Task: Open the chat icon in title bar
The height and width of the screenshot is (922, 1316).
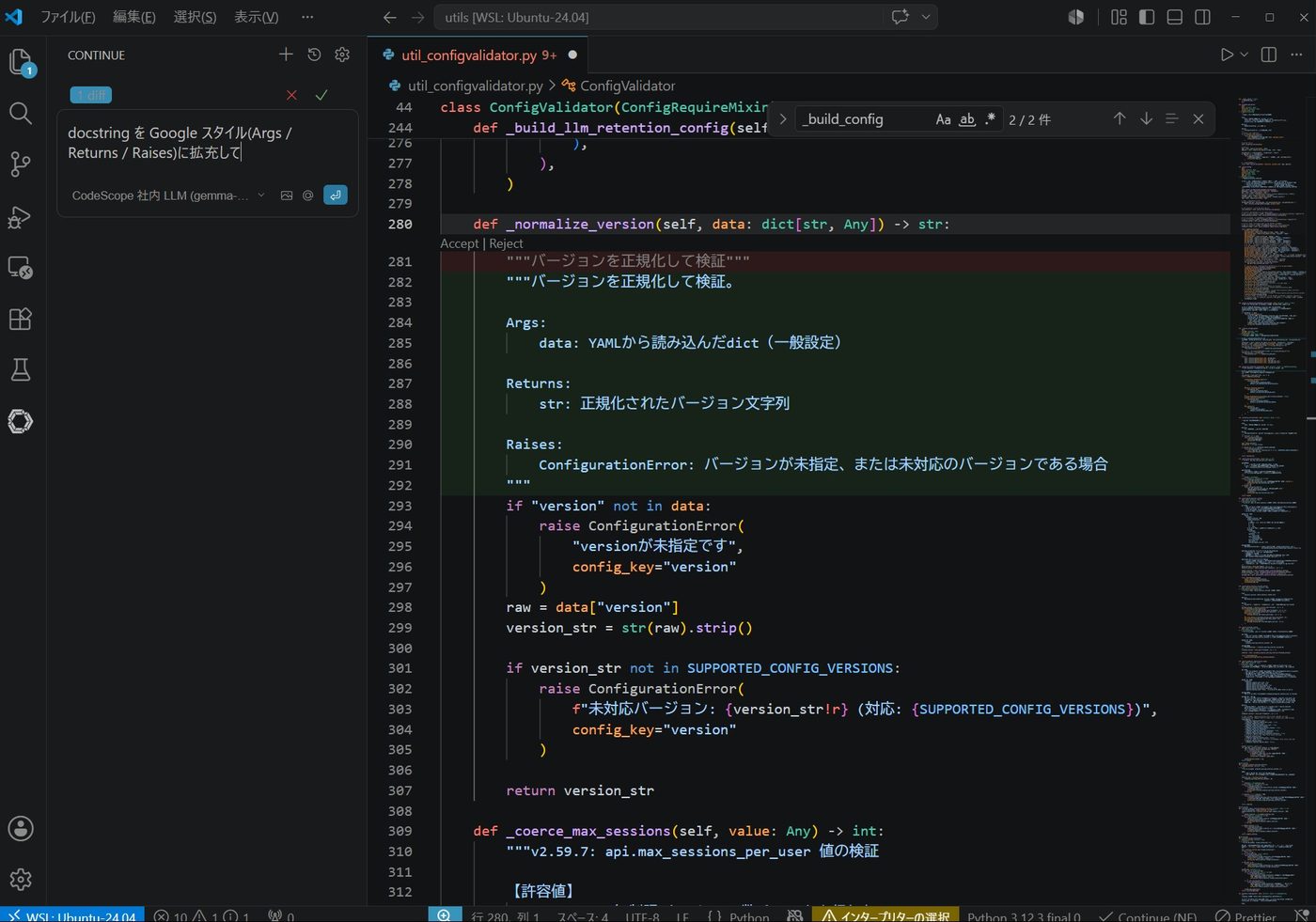Action: [x=901, y=17]
